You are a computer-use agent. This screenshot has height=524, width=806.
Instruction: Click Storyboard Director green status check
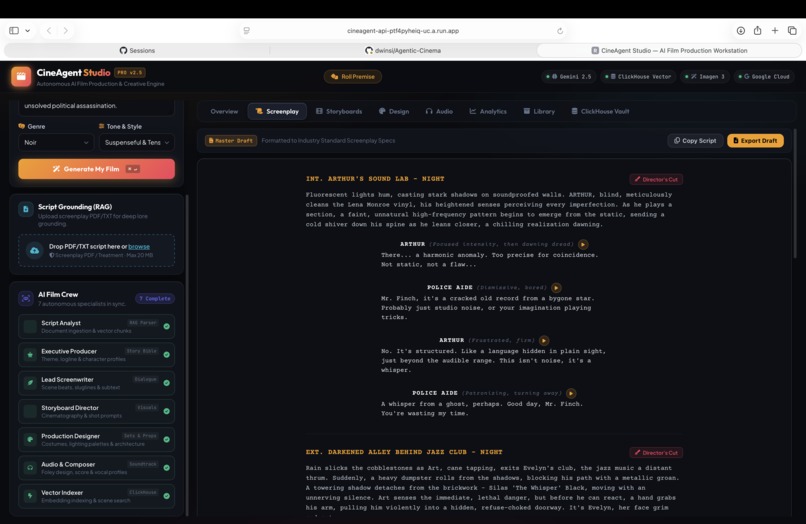click(x=167, y=411)
